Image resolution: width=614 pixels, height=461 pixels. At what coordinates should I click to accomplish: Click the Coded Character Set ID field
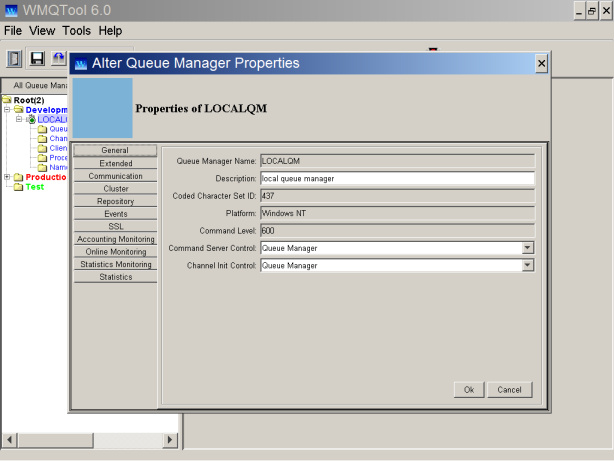397,196
